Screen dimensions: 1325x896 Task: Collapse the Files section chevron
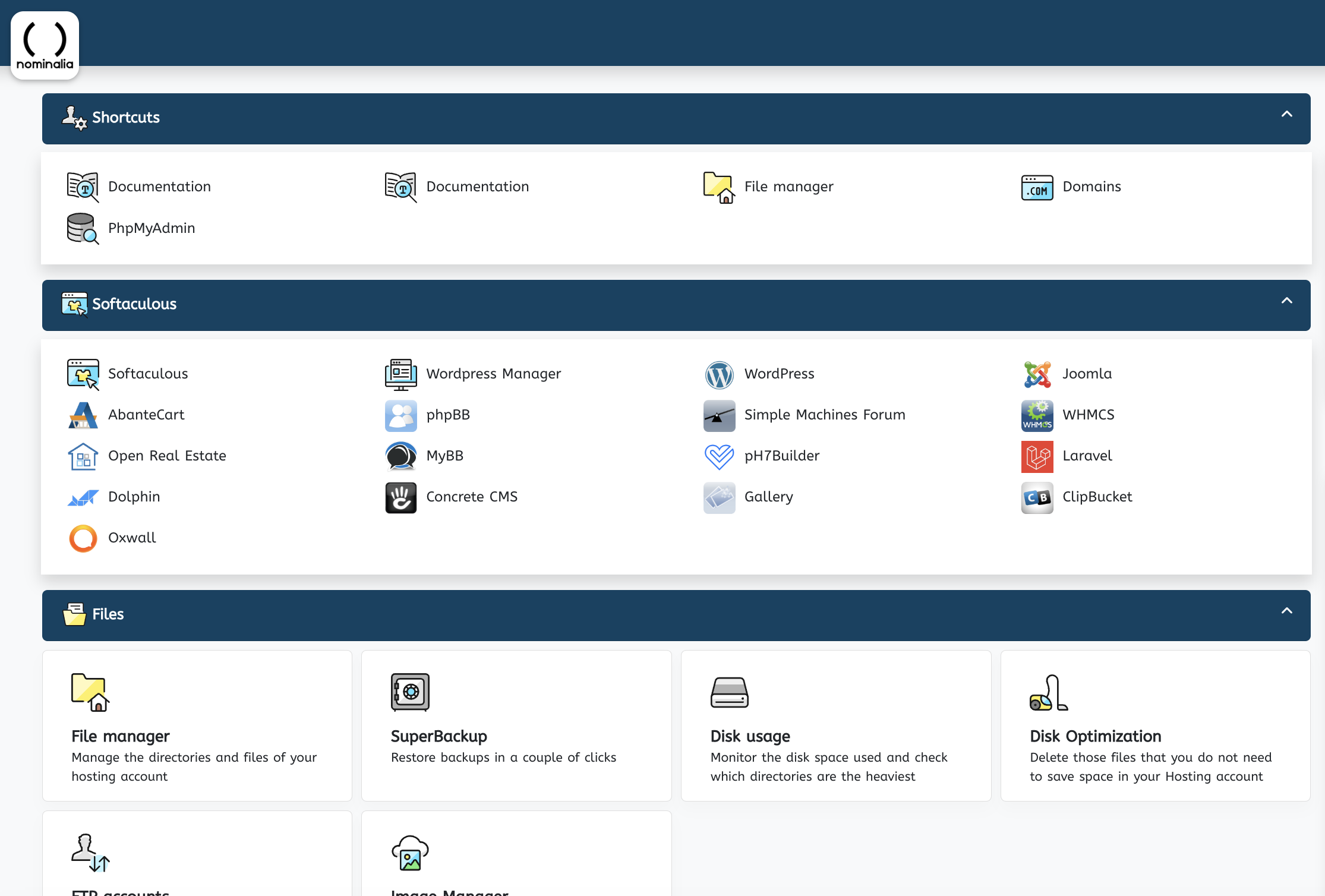click(1286, 611)
